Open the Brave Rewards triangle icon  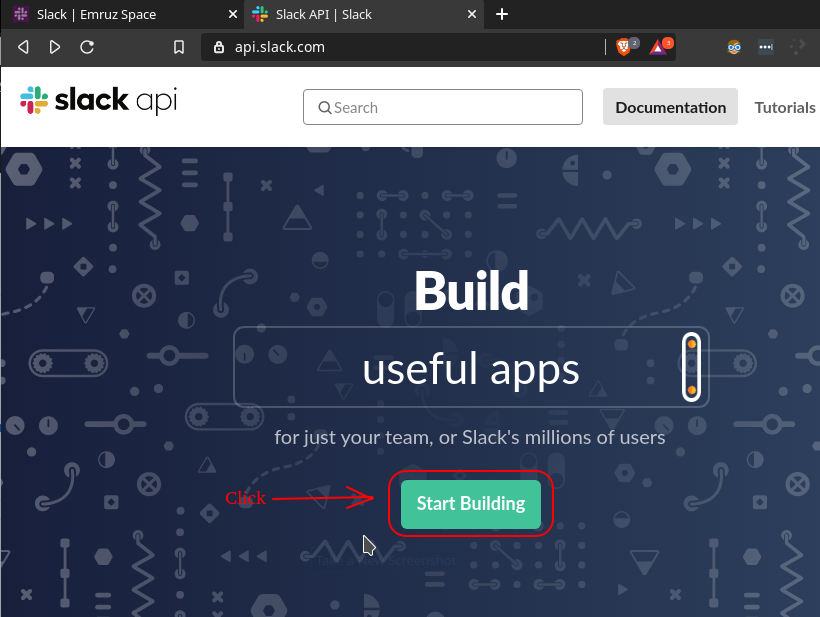tap(658, 48)
